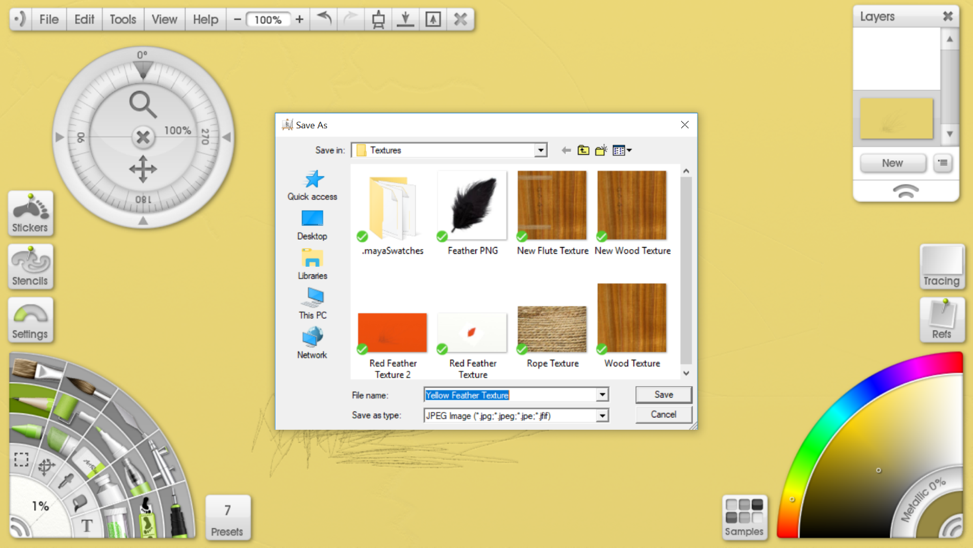
Task: Open the Help menu
Action: pyautogui.click(x=205, y=19)
